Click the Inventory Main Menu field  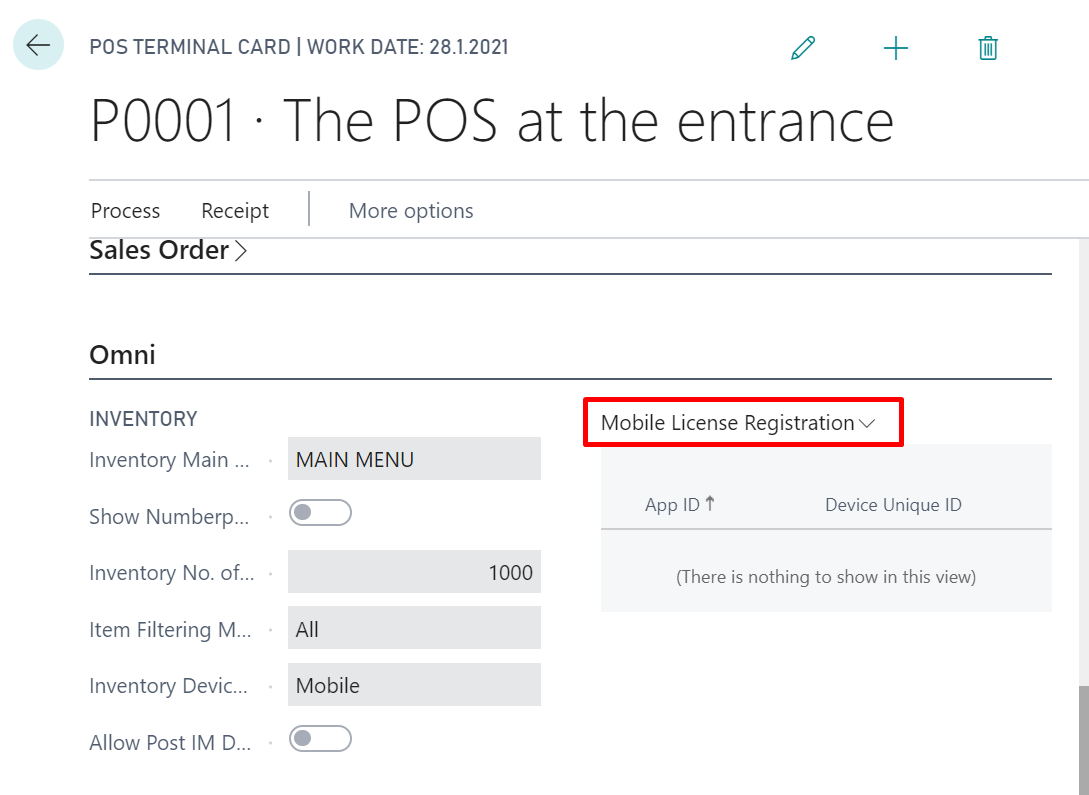[414, 459]
